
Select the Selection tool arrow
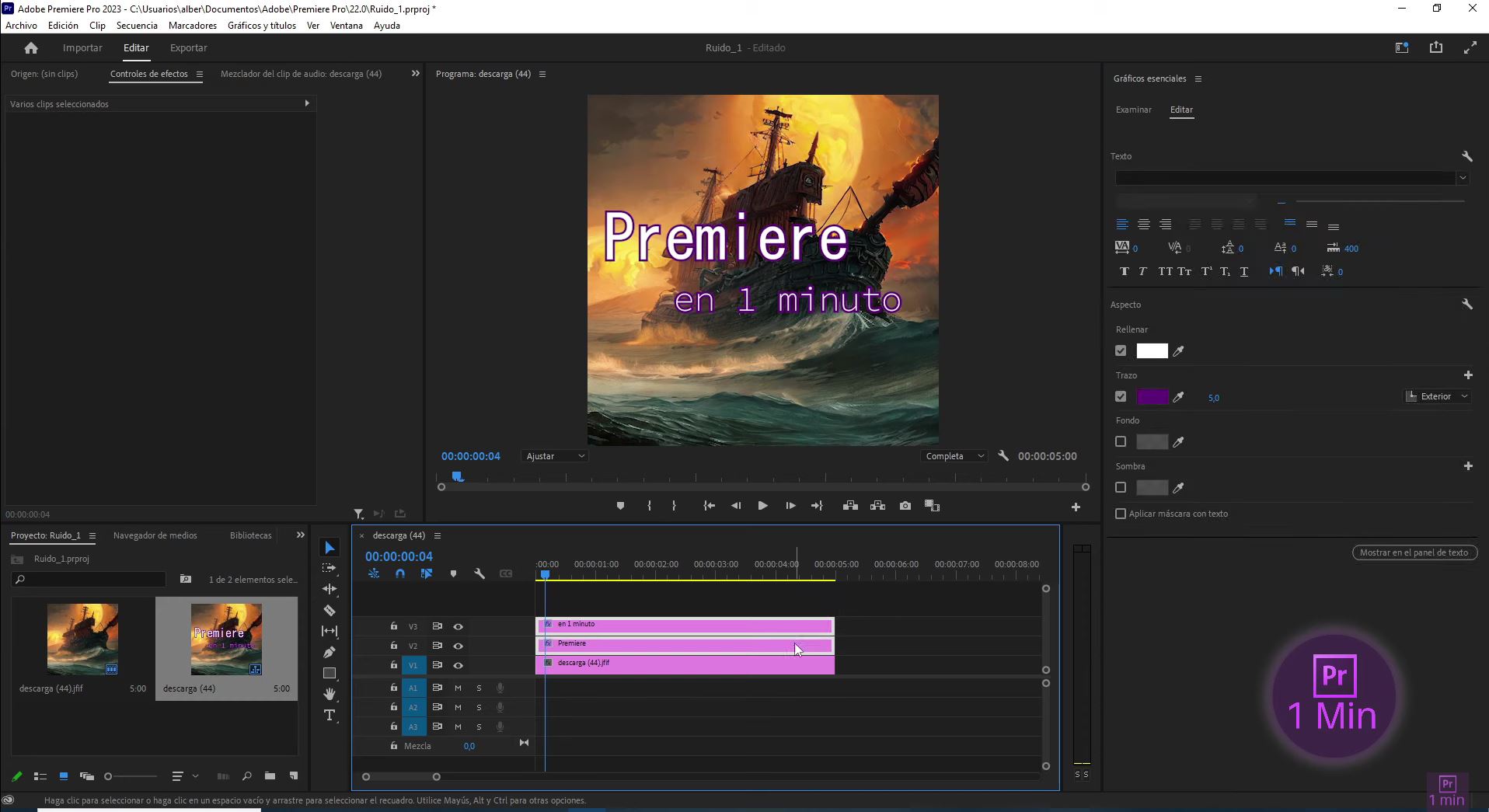click(330, 548)
